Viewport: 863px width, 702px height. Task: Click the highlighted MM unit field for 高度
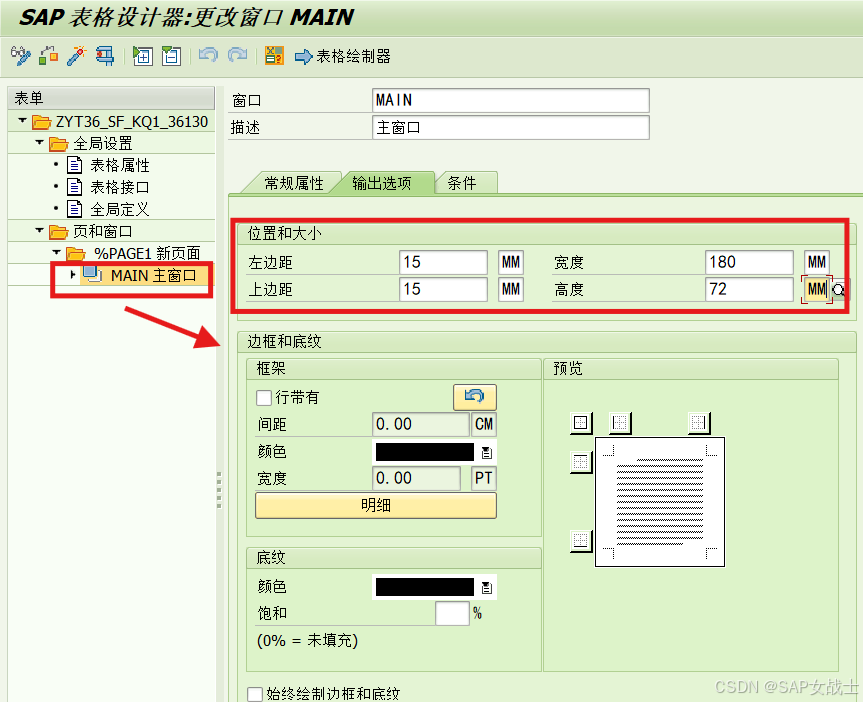tap(817, 289)
